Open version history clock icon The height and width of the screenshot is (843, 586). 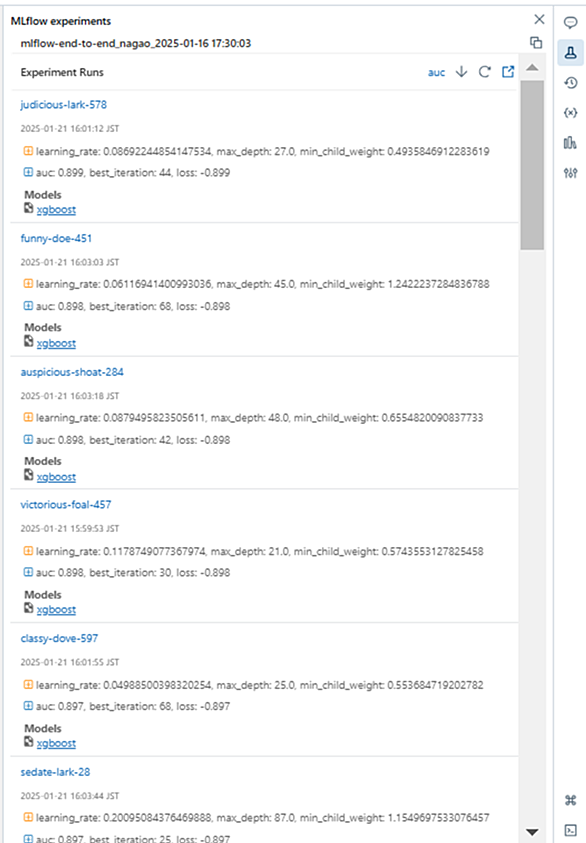[570, 83]
